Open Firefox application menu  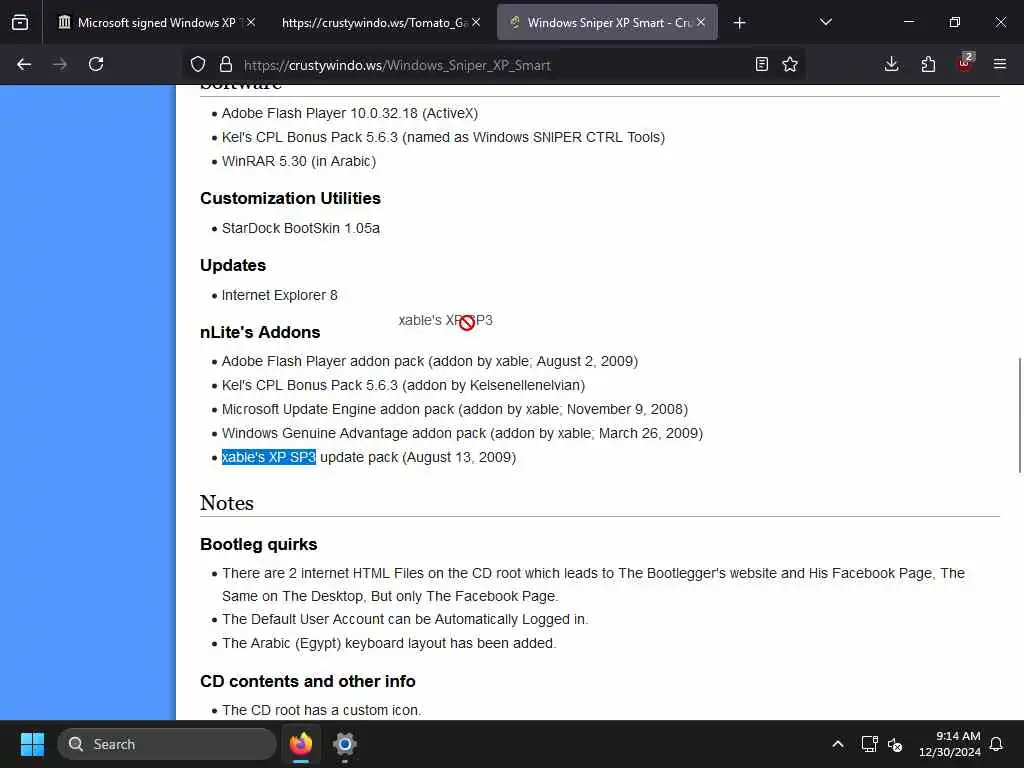(x=1000, y=64)
